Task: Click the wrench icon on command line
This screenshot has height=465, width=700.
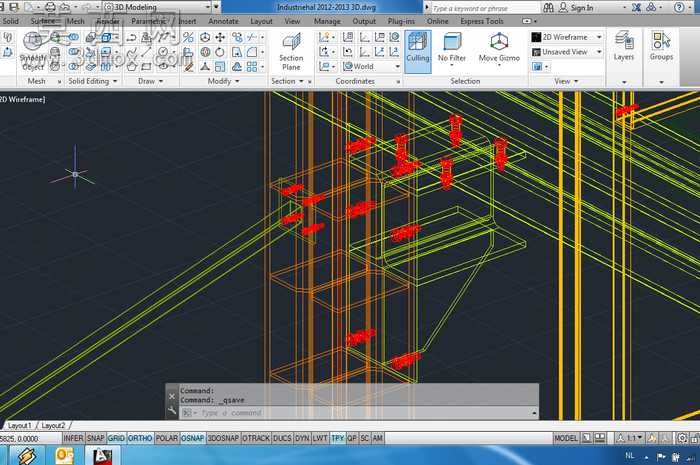Action: pyautogui.click(x=172, y=411)
